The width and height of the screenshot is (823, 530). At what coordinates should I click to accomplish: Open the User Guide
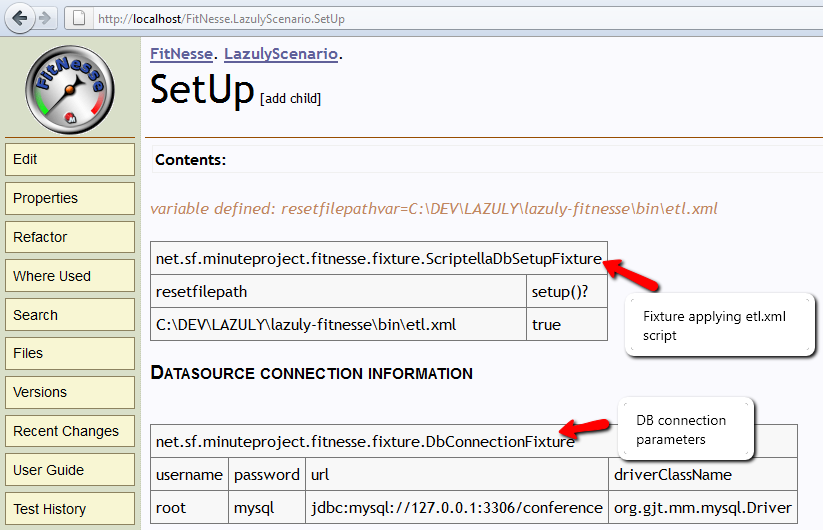(70, 470)
